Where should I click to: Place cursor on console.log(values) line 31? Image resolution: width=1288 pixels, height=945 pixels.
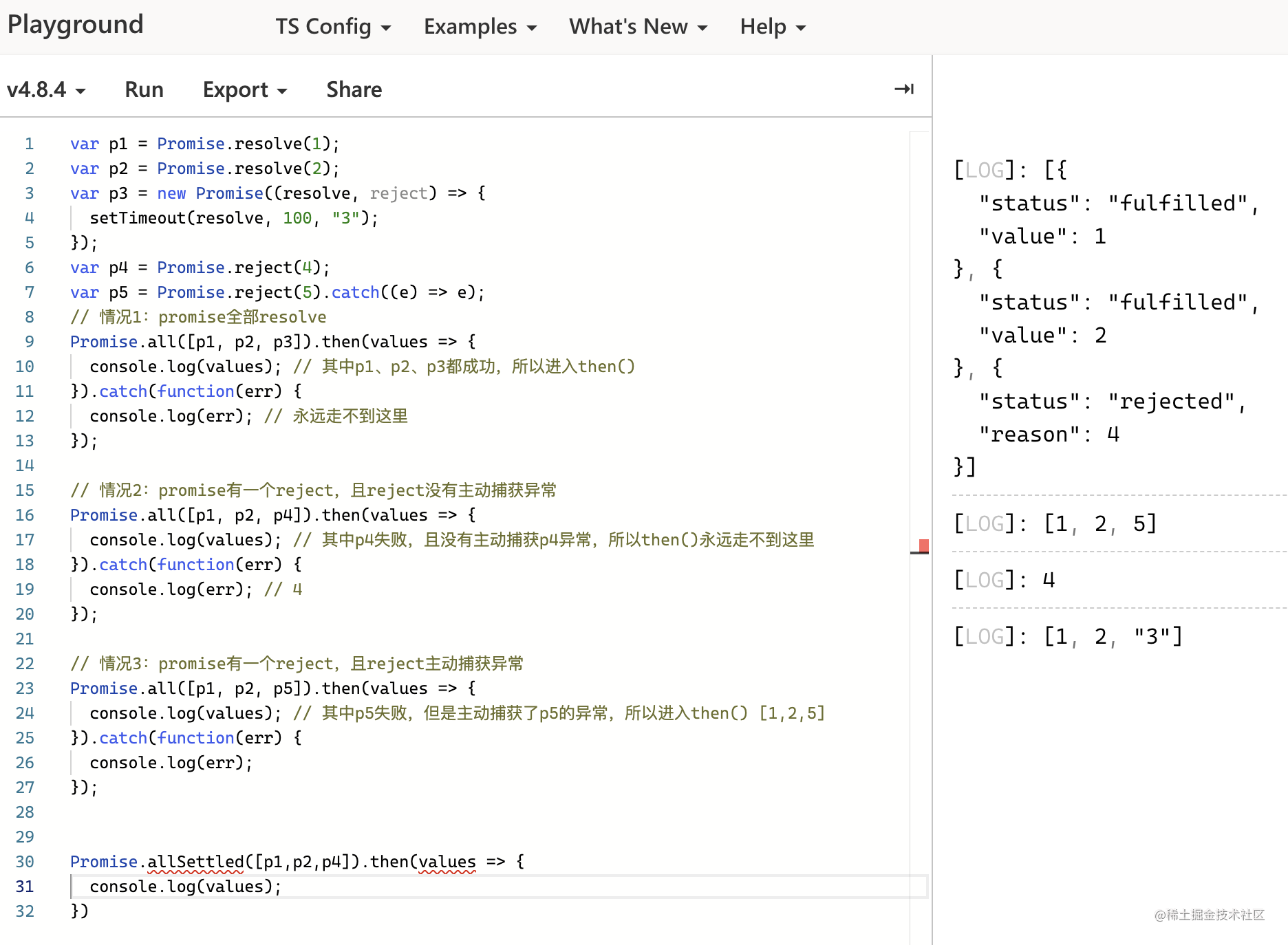coord(185,887)
